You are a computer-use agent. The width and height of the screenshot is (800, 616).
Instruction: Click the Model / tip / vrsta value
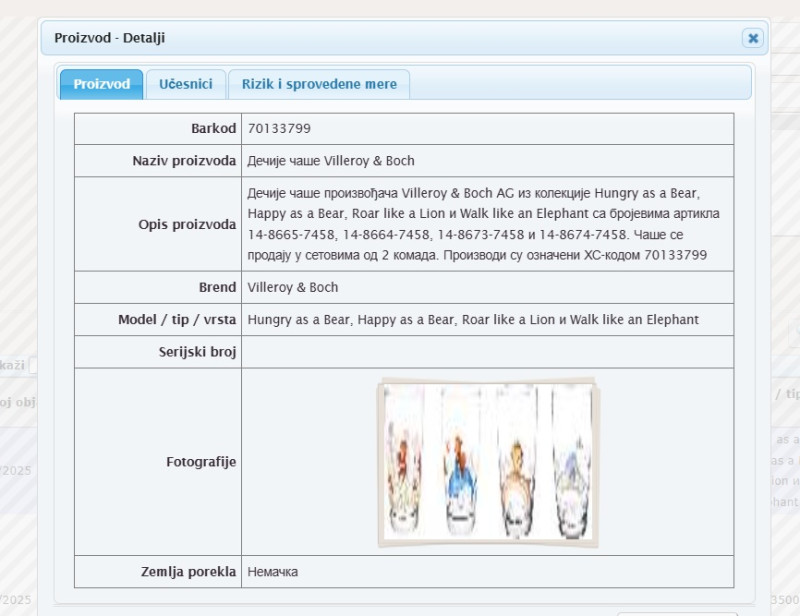[473, 319]
